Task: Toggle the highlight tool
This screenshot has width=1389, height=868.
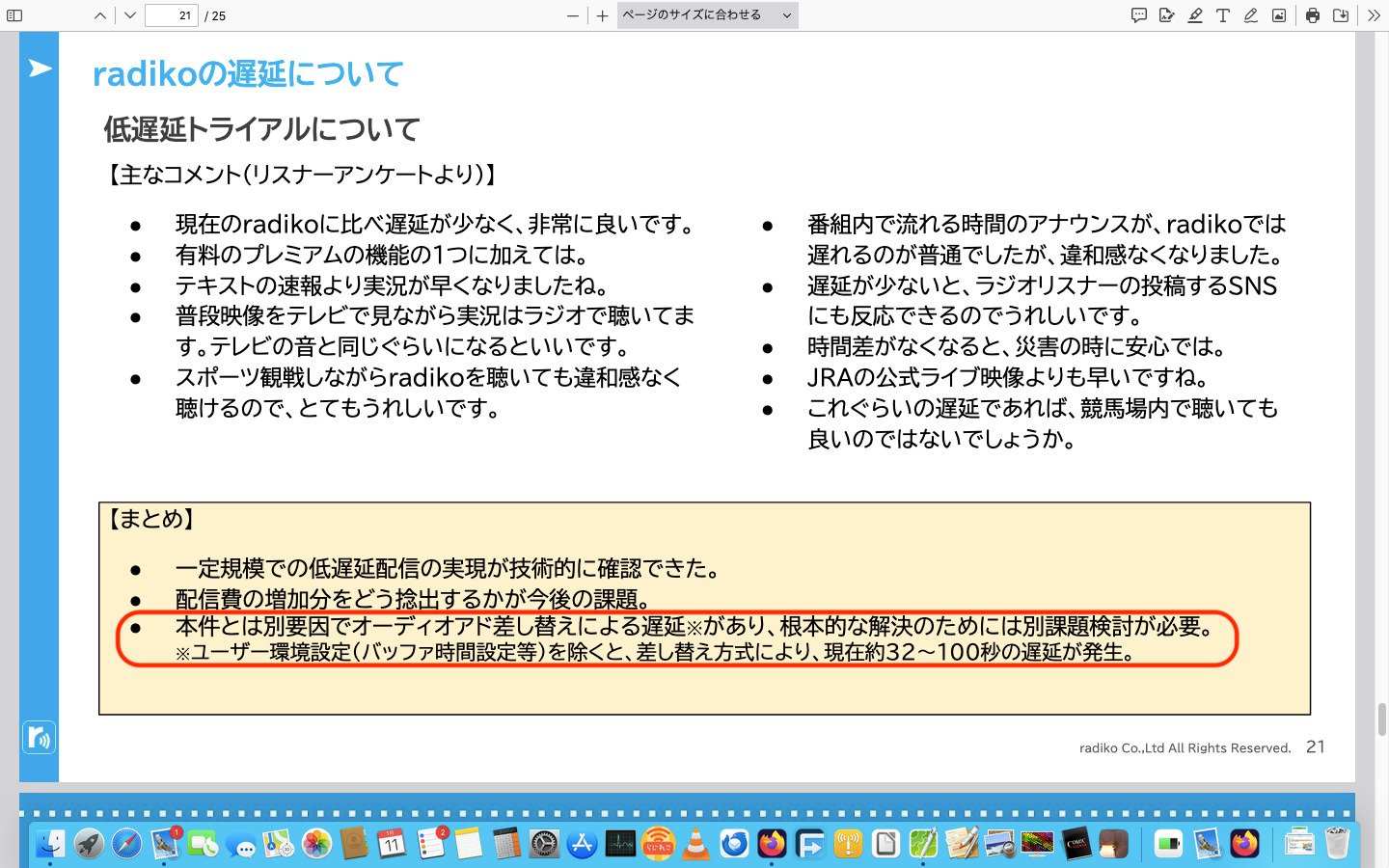Action: 1195,15
